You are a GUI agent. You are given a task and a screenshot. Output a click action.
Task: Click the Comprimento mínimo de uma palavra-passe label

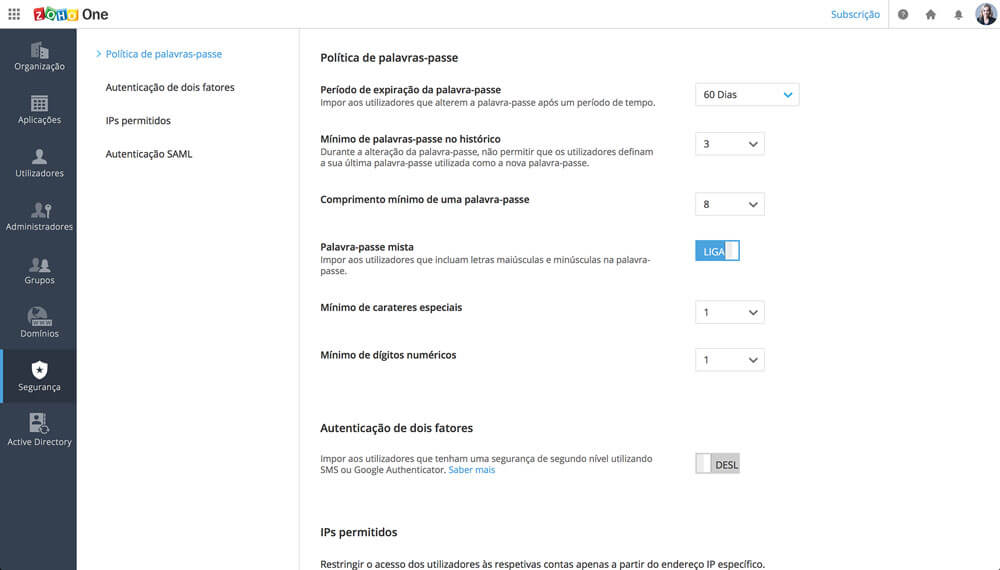click(x=425, y=200)
